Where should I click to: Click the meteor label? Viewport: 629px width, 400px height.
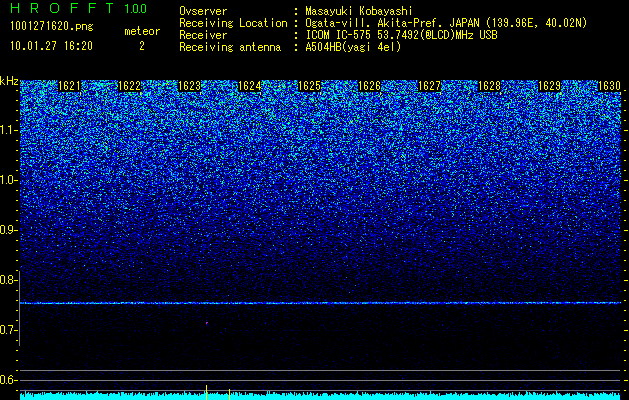point(142,31)
